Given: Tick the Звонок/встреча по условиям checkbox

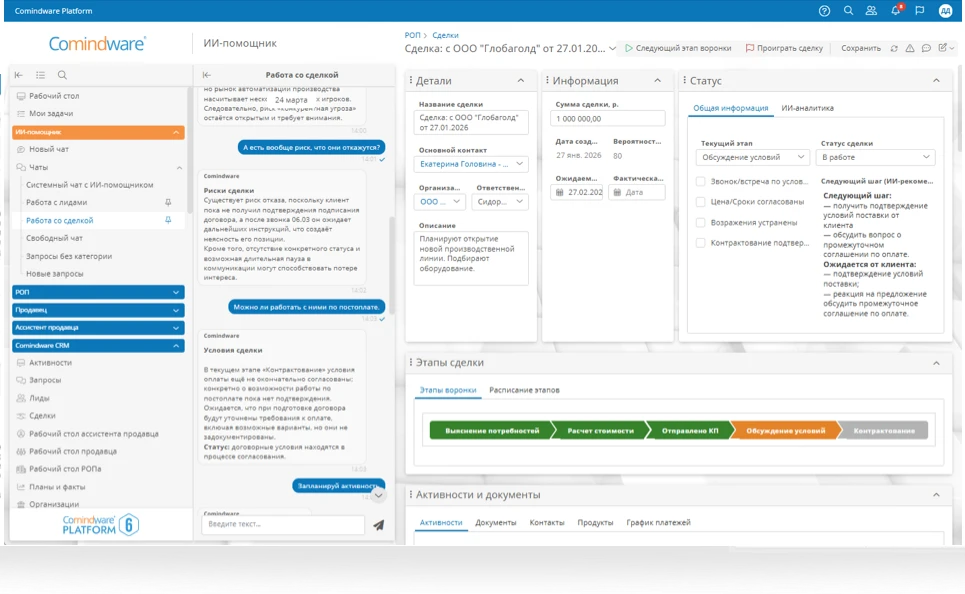Looking at the screenshot, I should click(x=701, y=182).
